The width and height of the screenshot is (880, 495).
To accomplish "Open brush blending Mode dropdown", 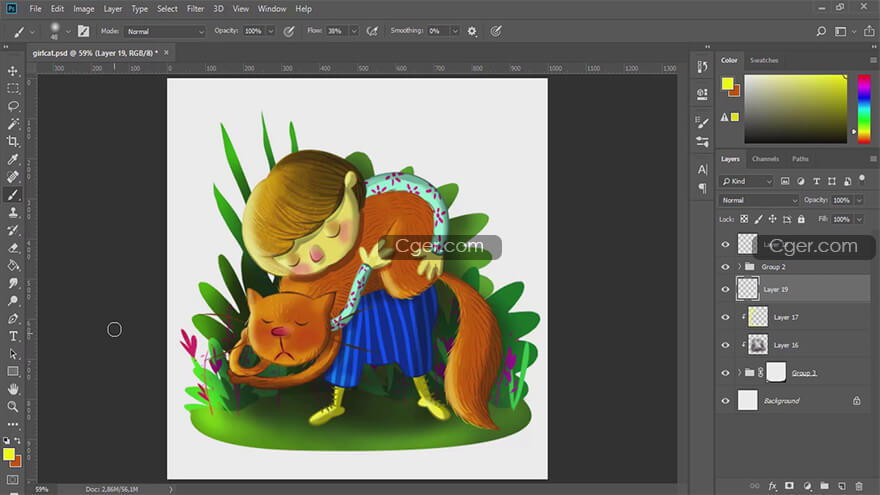I will point(165,31).
